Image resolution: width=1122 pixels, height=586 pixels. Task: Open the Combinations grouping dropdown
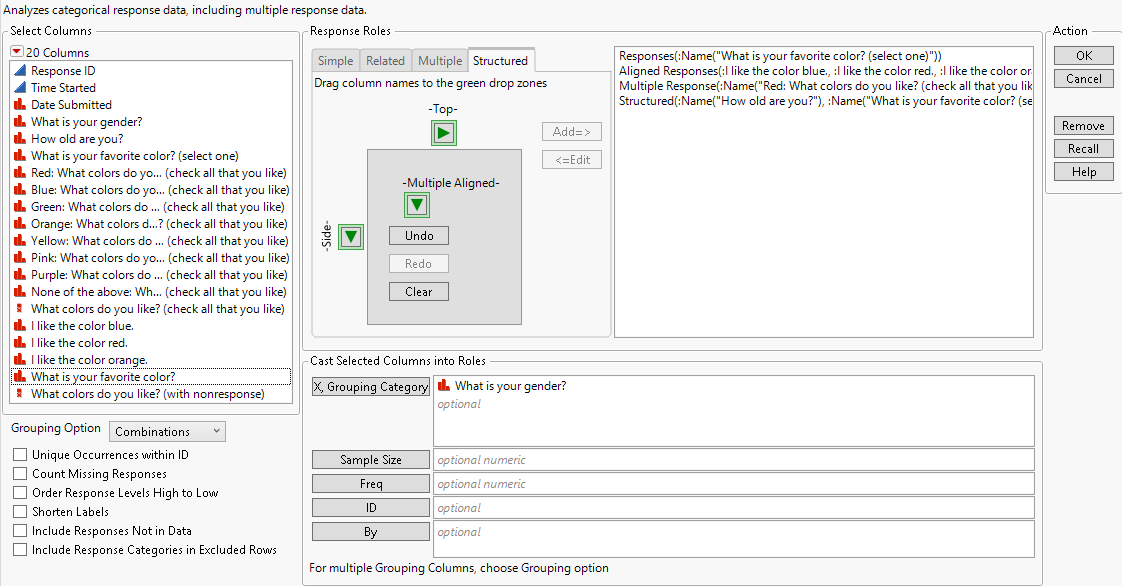[167, 430]
